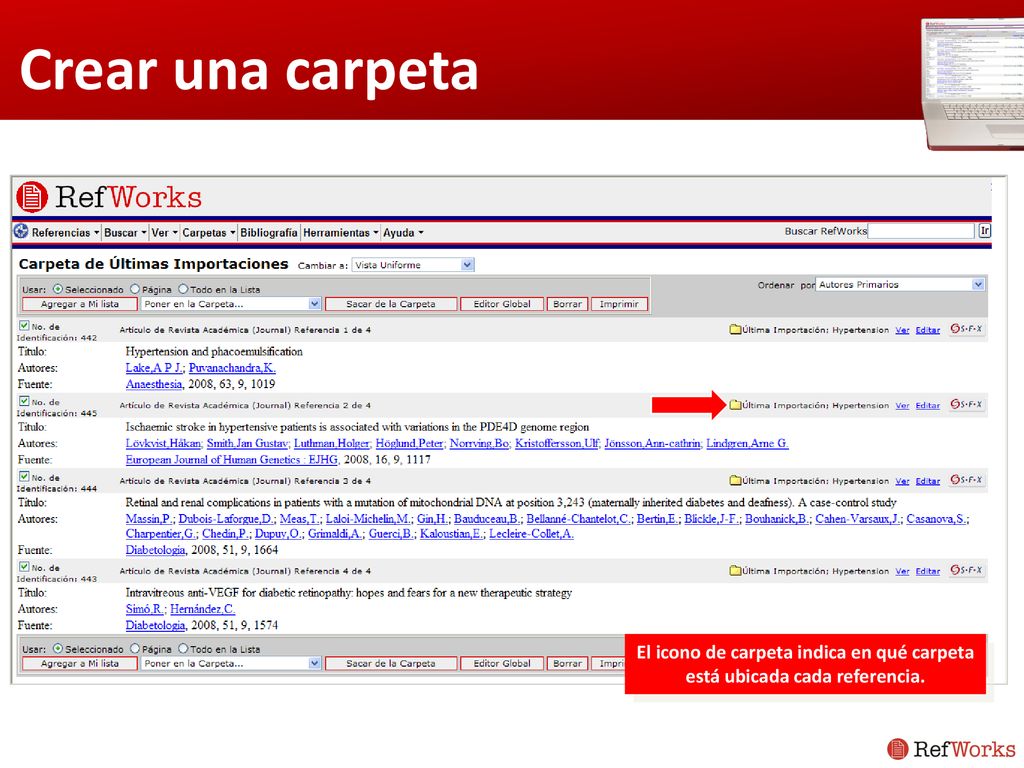Select the bottom Todo en la Lista radio
The width and height of the screenshot is (1024, 768).
click(x=183, y=648)
